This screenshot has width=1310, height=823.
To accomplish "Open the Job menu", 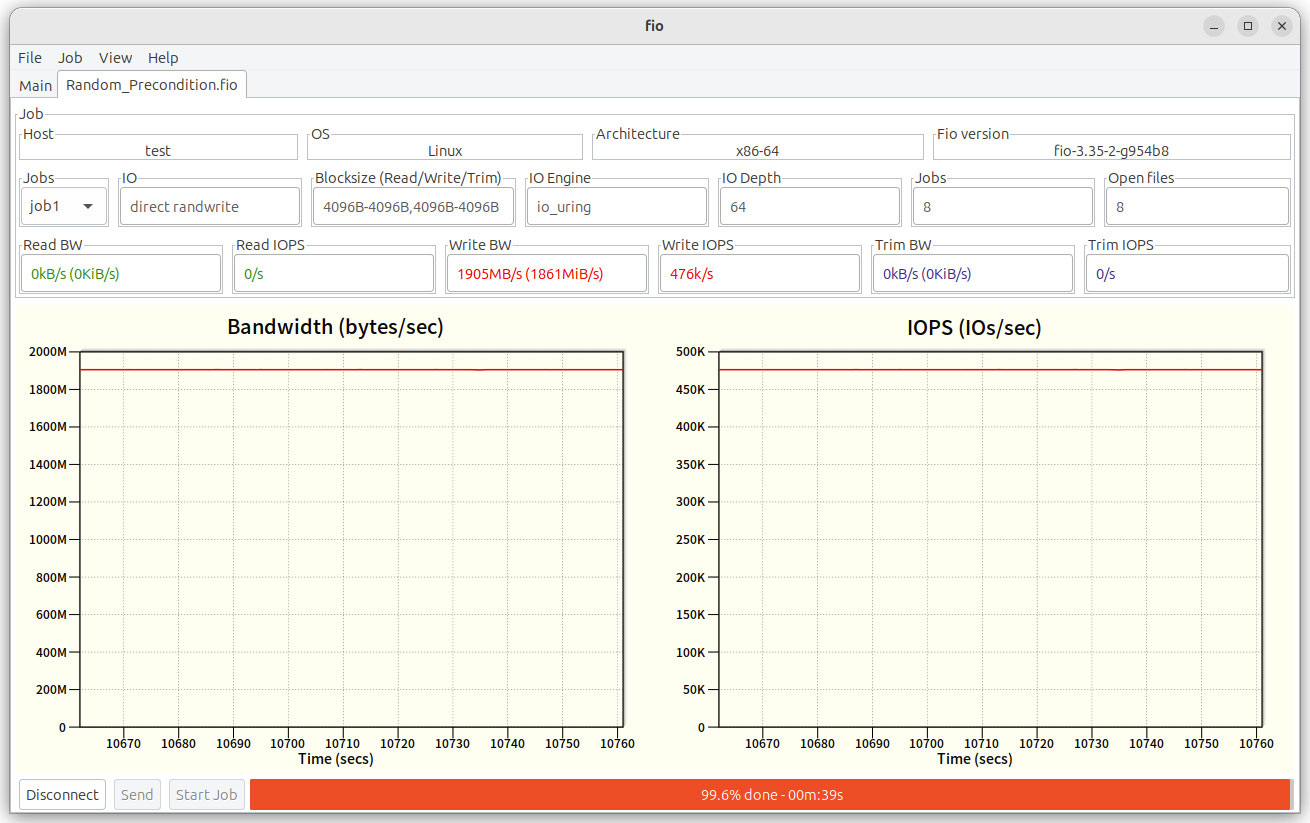I will [x=70, y=58].
